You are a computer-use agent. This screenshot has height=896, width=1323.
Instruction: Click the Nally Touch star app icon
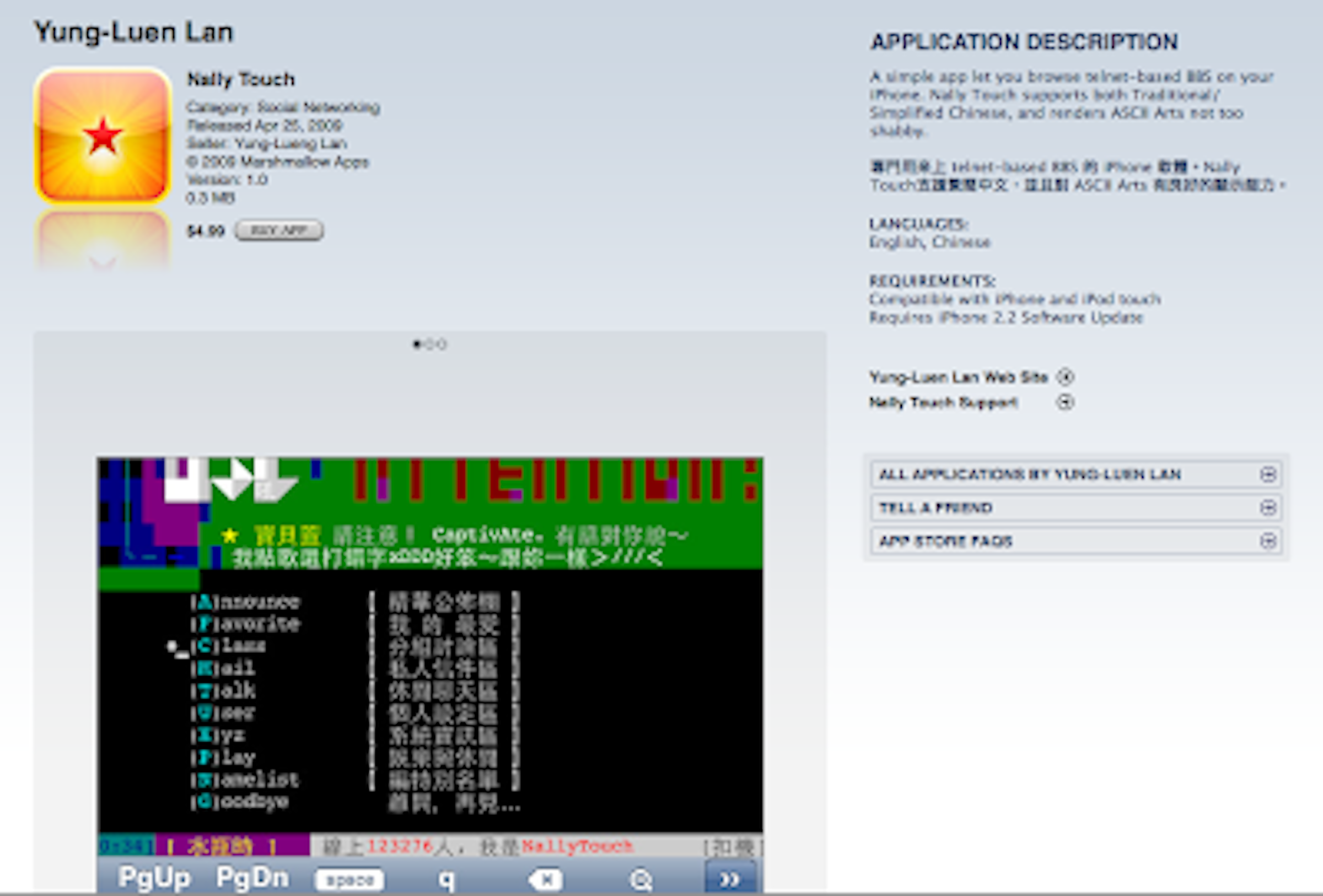pyautogui.click(x=103, y=136)
